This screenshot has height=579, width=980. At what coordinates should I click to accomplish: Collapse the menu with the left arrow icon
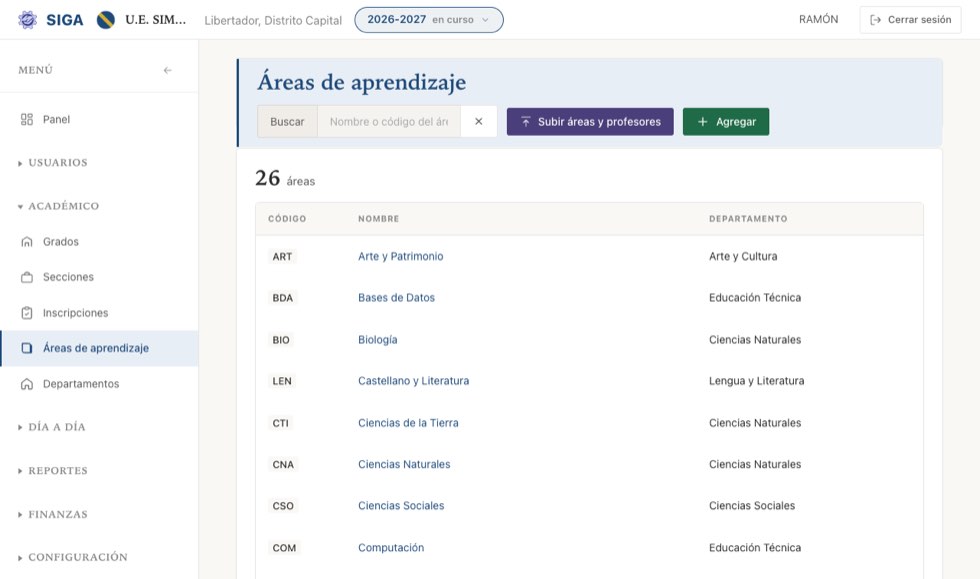(x=168, y=70)
